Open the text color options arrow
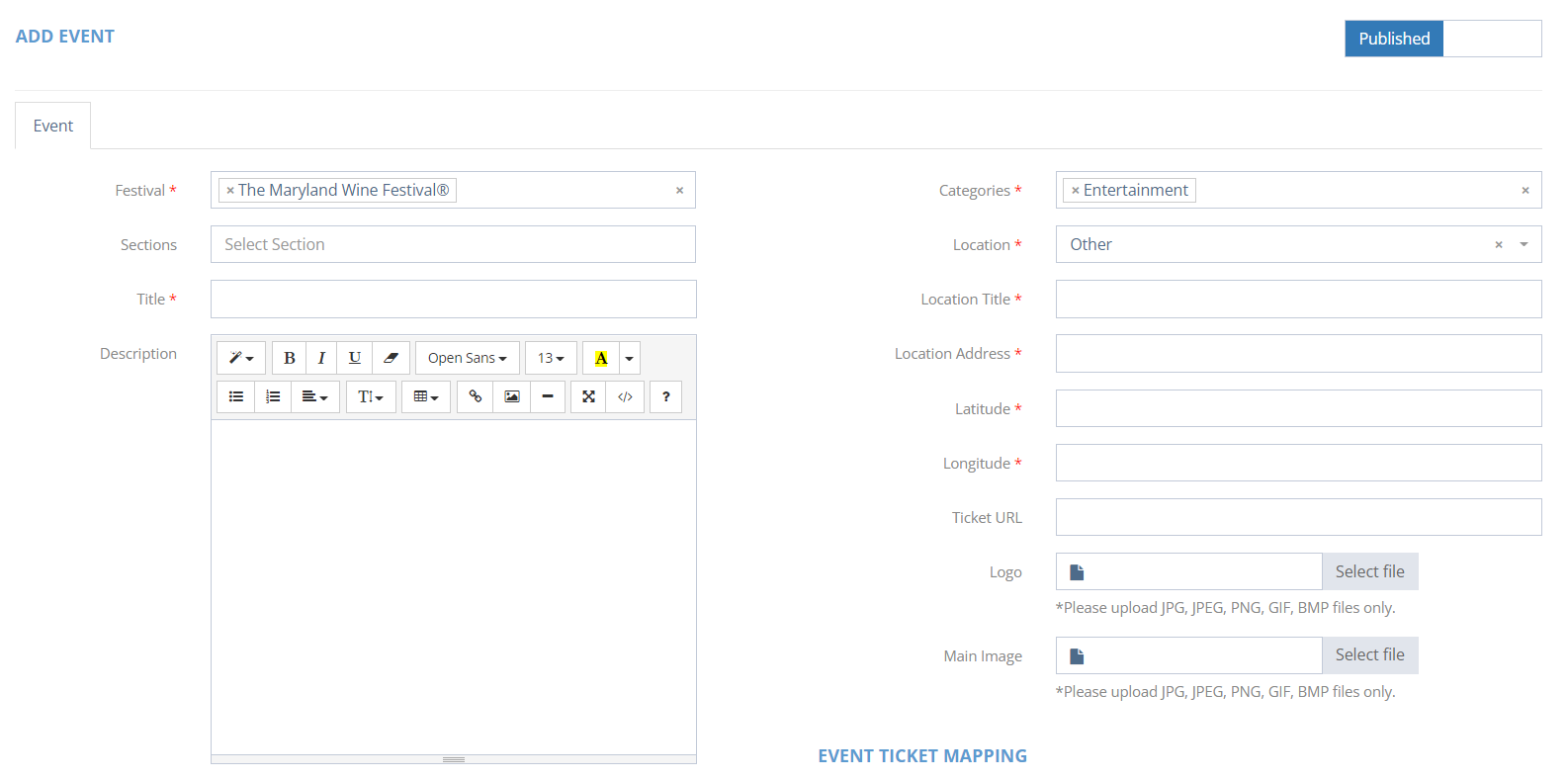The image size is (1568, 780). tap(629, 358)
